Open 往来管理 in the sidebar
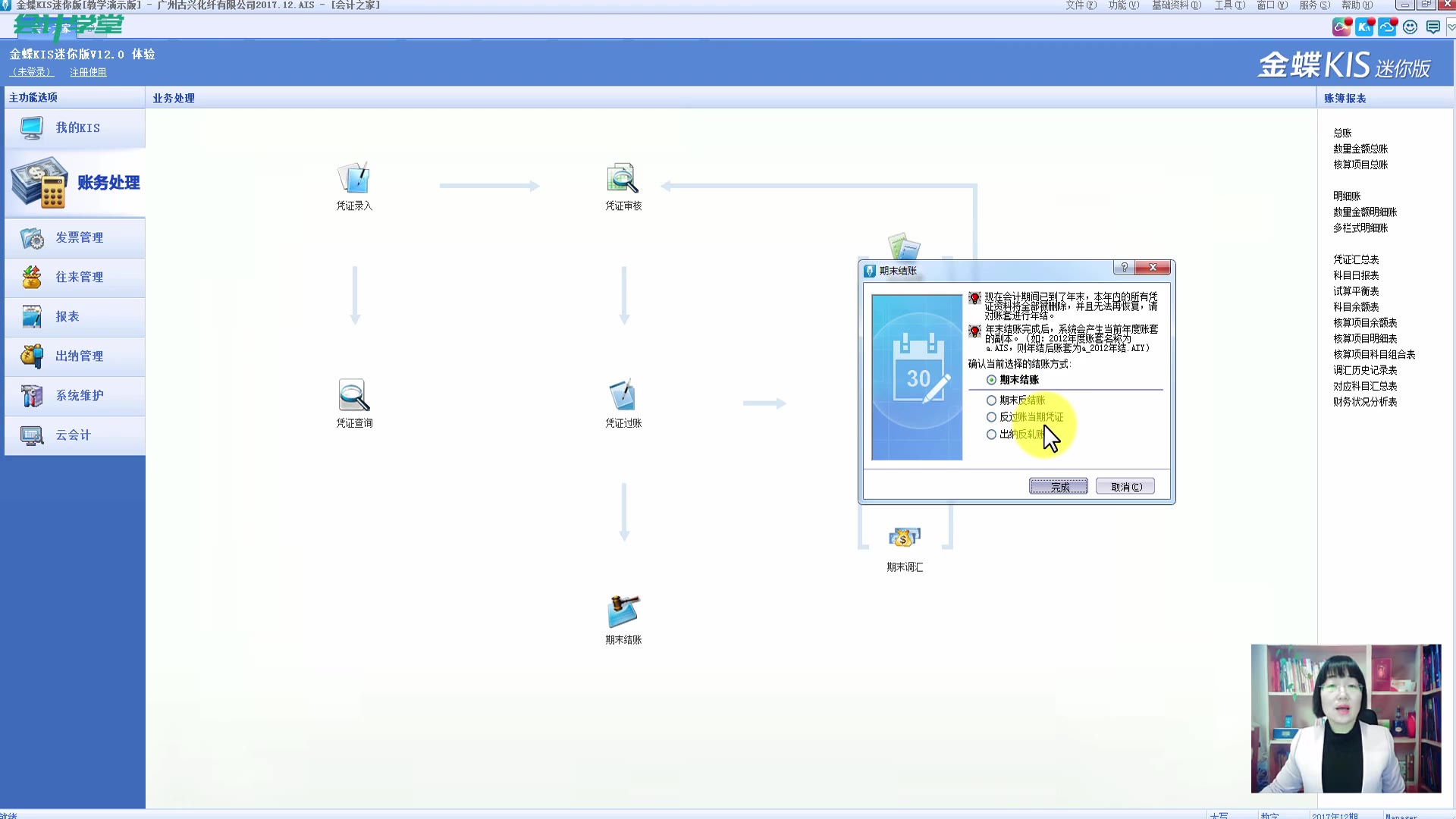The height and width of the screenshot is (819, 1456). 75,277
